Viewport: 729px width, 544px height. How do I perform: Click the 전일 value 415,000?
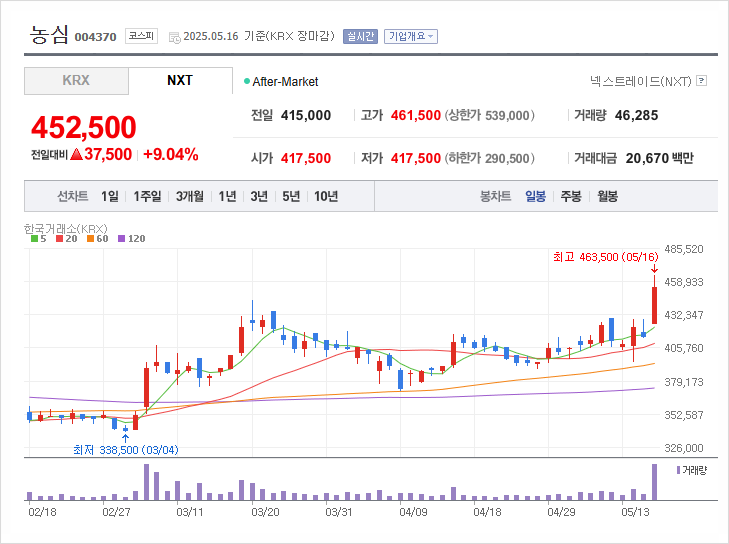(306, 115)
